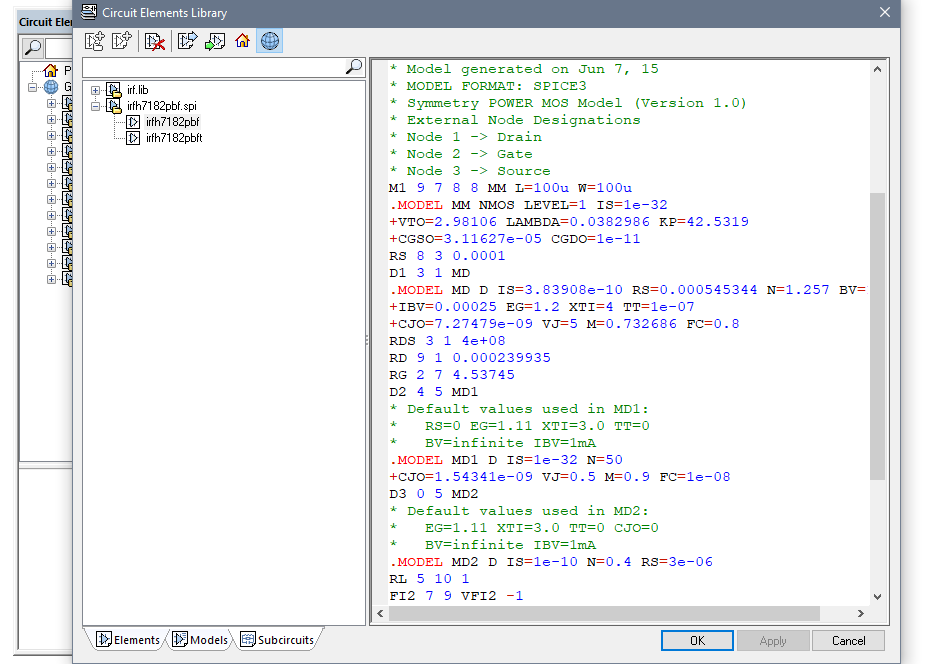Image resolution: width=936 pixels, height=664 pixels.
Task: Click the second add-element toolbar icon
Action: coord(122,41)
